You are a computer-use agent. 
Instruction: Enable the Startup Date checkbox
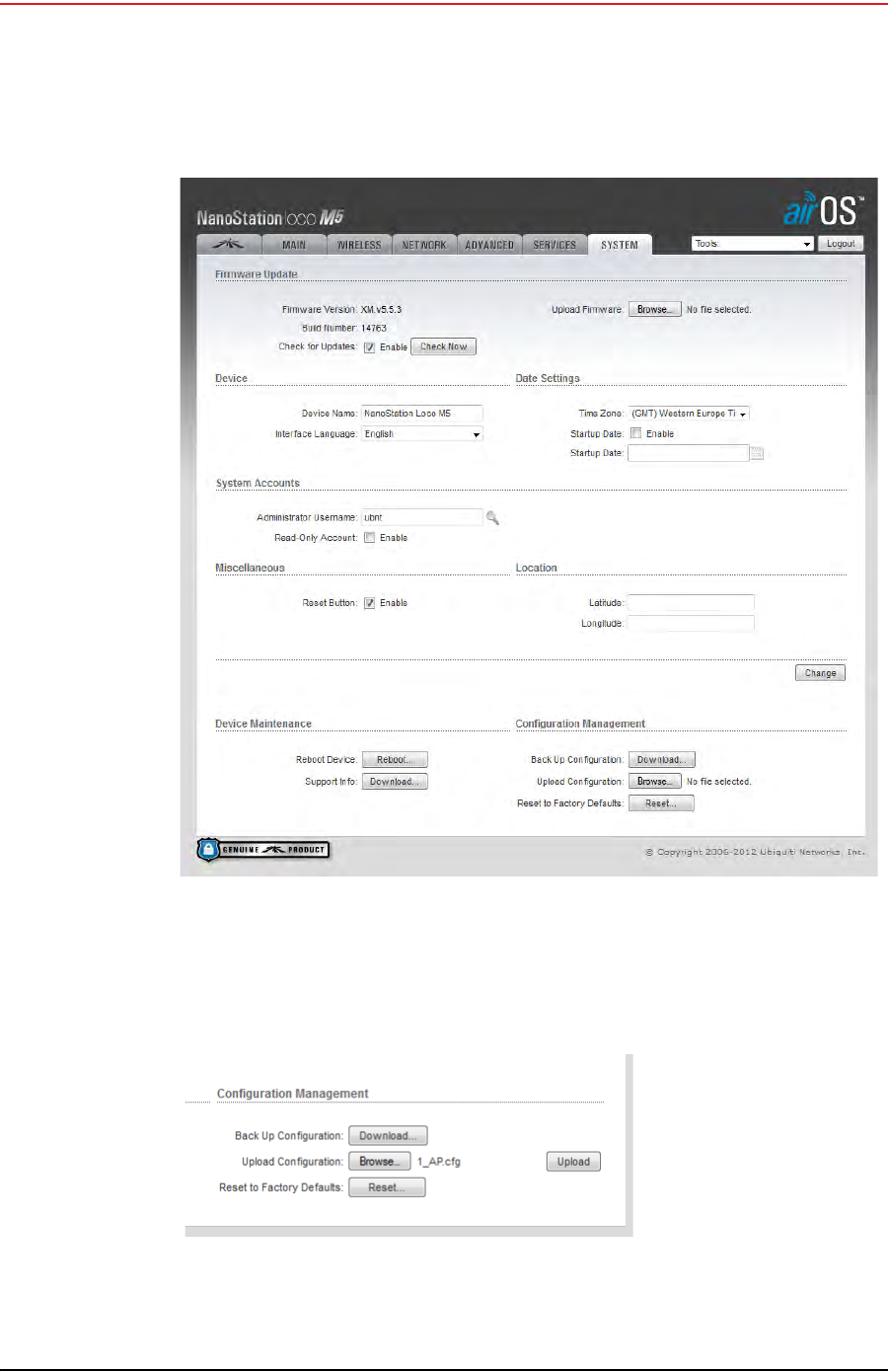tap(636, 433)
